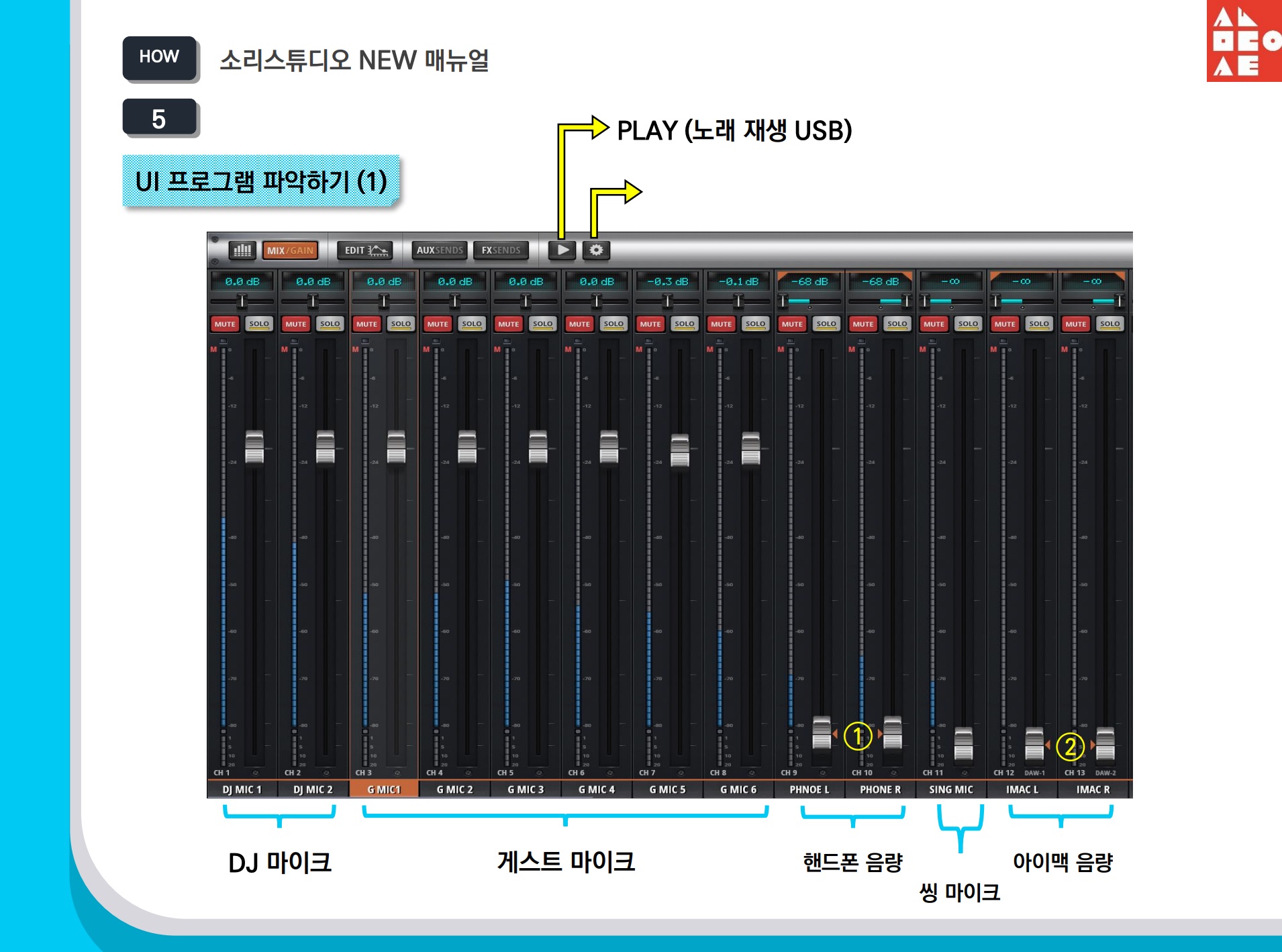The width and height of the screenshot is (1282, 952).
Task: Click the SING MIC fader knob
Action: coord(963,744)
